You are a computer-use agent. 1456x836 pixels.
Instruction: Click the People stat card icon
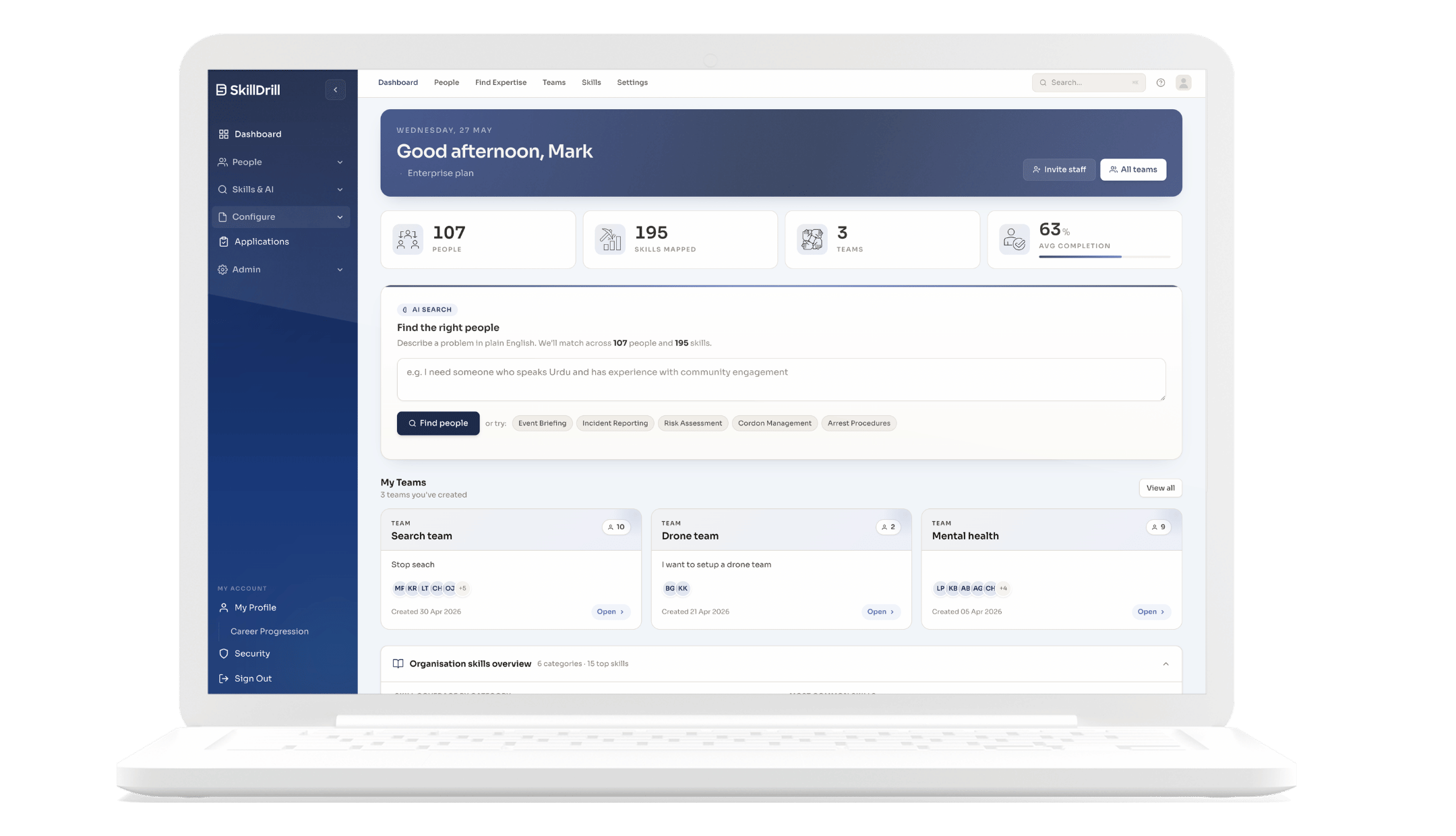408,239
